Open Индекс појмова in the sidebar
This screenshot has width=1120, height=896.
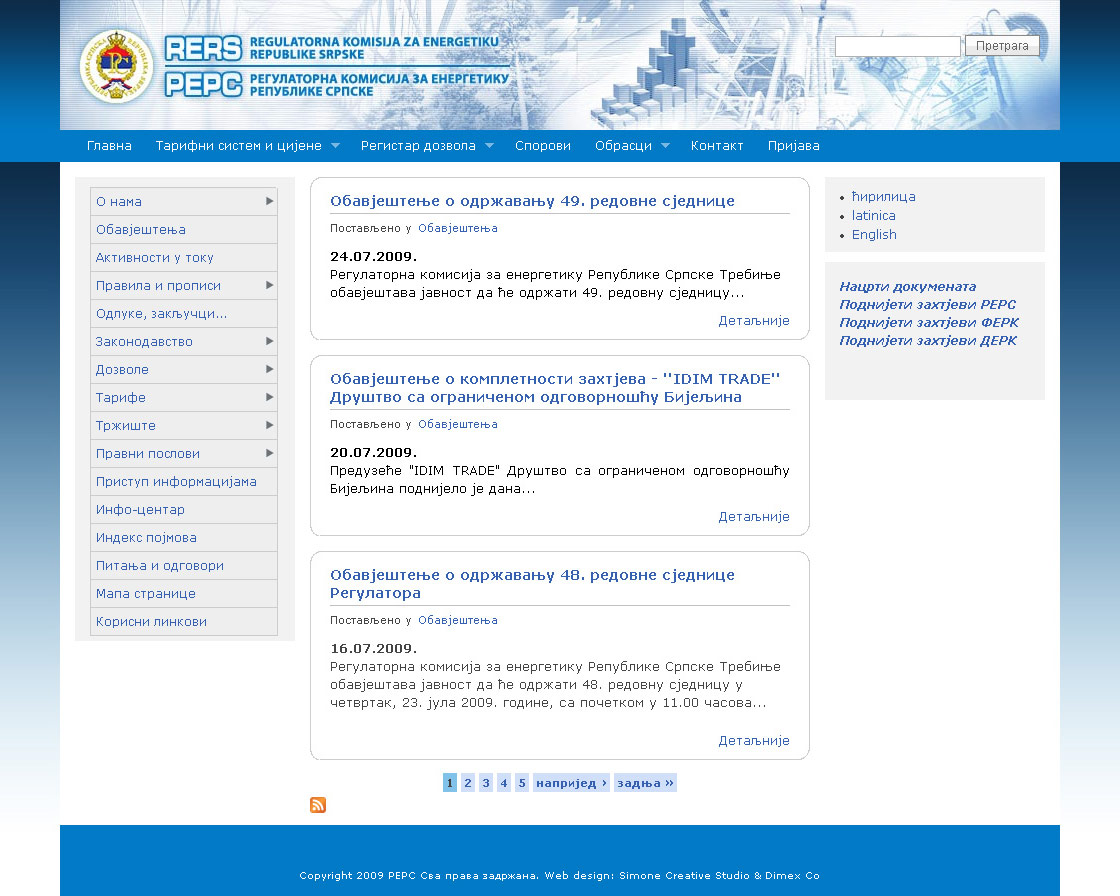tap(184, 537)
